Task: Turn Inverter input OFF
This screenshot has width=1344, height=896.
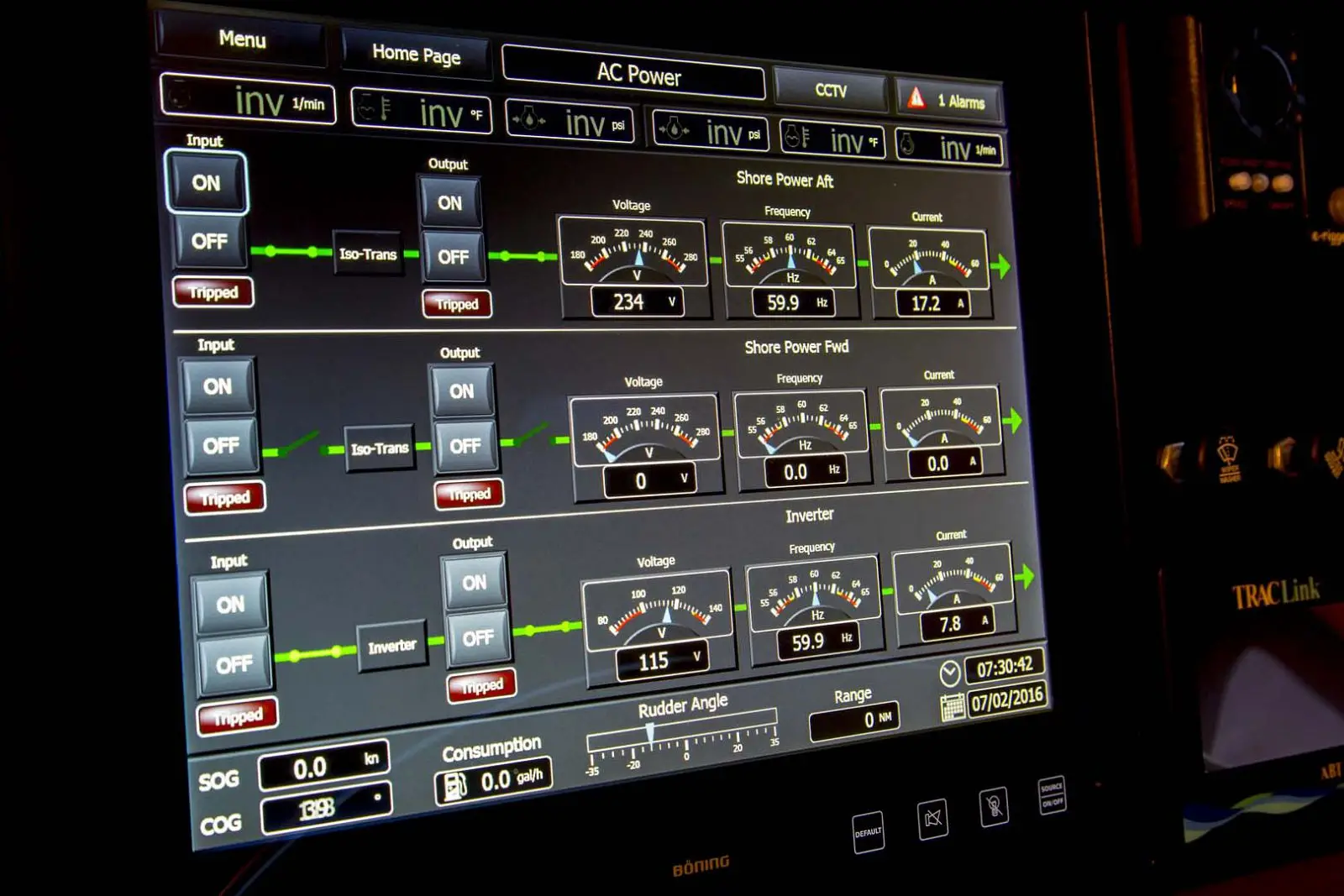Action: [234, 665]
